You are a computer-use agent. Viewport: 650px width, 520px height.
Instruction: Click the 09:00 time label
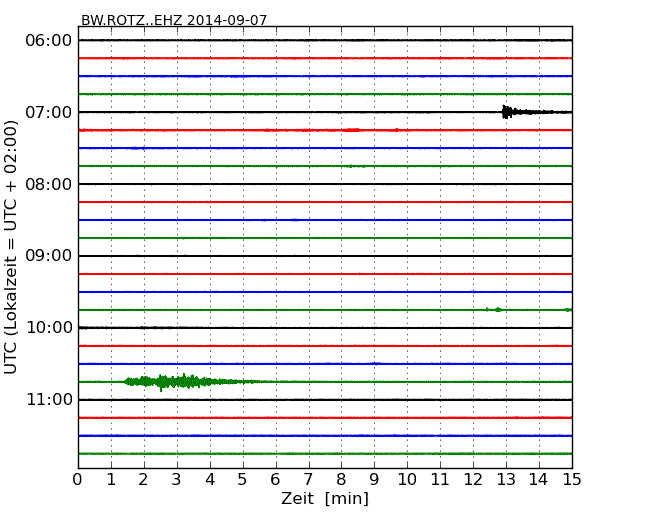coord(49,256)
